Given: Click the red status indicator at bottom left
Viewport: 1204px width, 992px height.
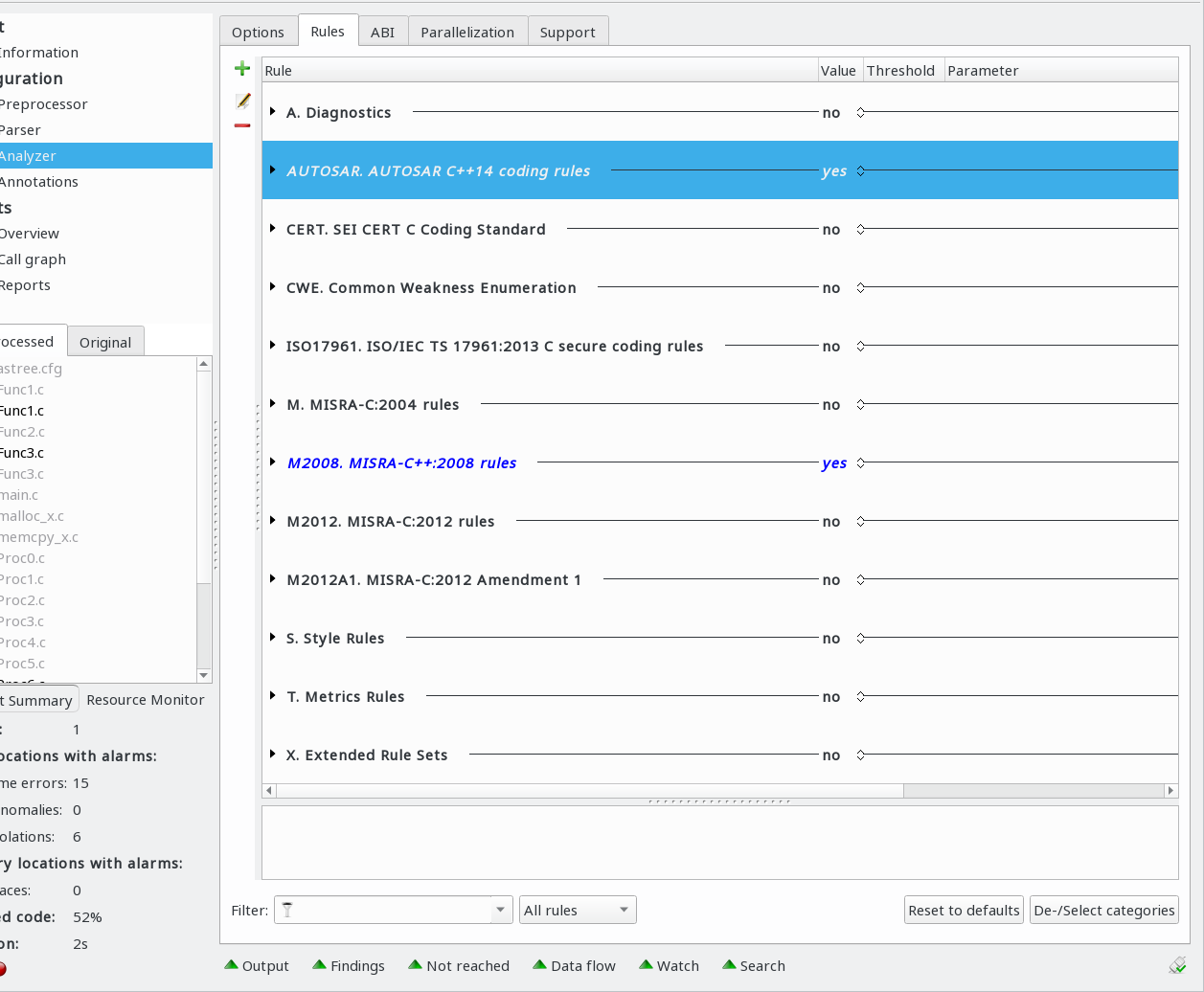Looking at the screenshot, I should pos(2,969).
